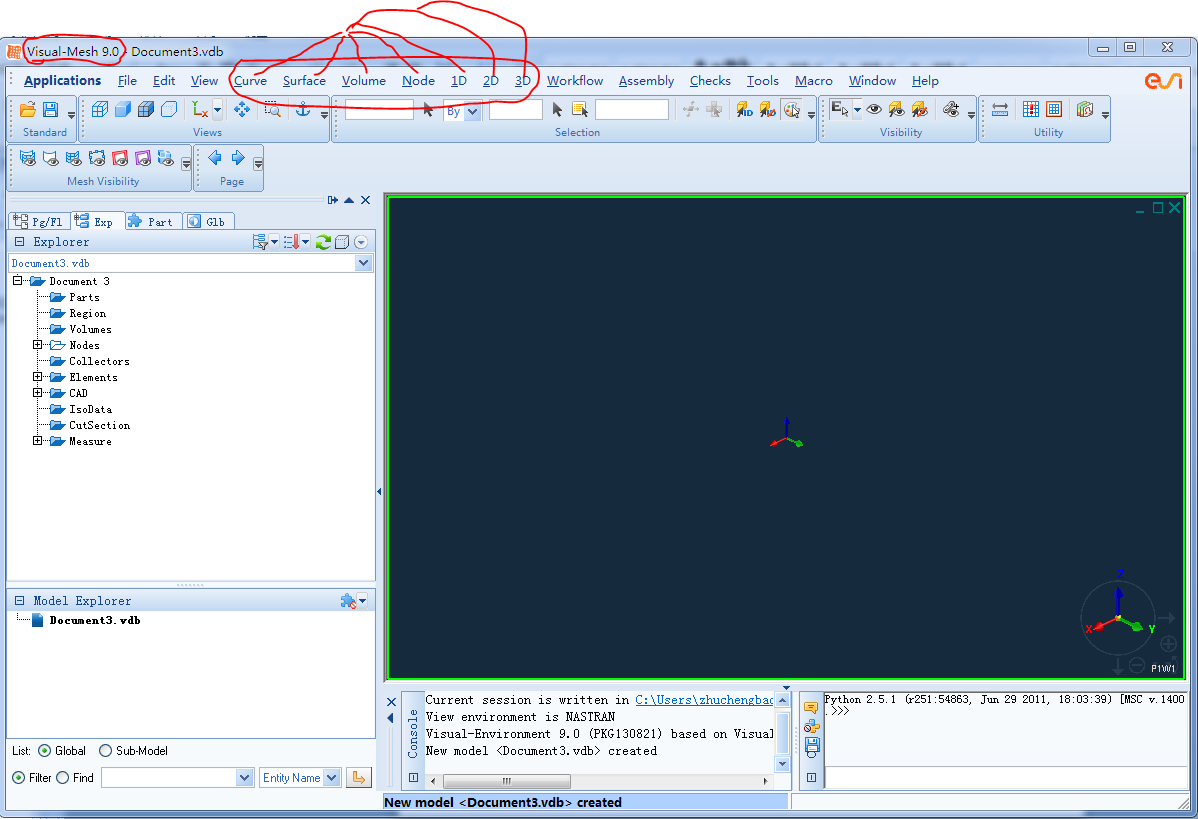The width and height of the screenshot is (1198, 819).
Task: Expand the Nodes tree folder
Action: tap(37, 345)
